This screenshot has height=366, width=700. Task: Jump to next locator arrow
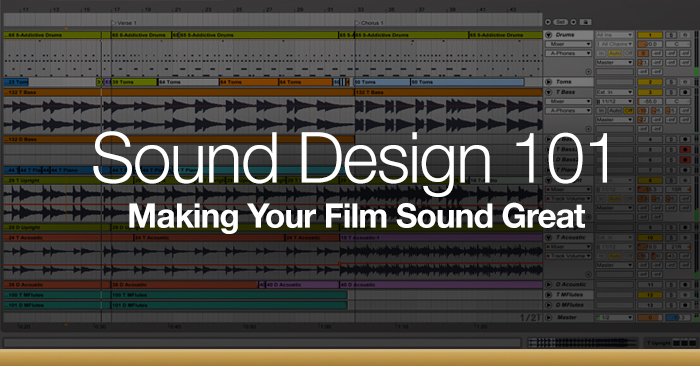[x=574, y=22]
